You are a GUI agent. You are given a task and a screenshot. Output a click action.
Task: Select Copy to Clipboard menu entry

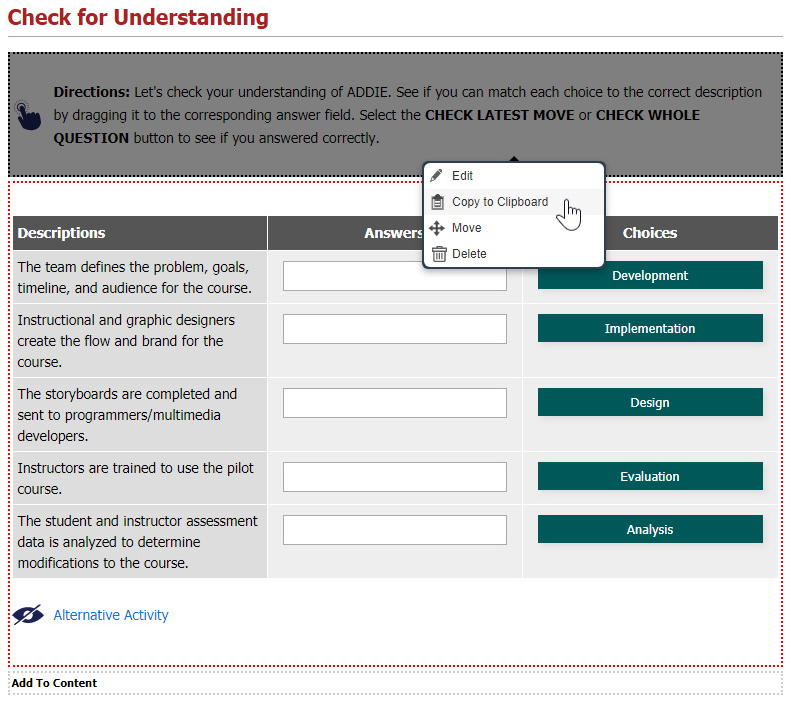point(514,202)
